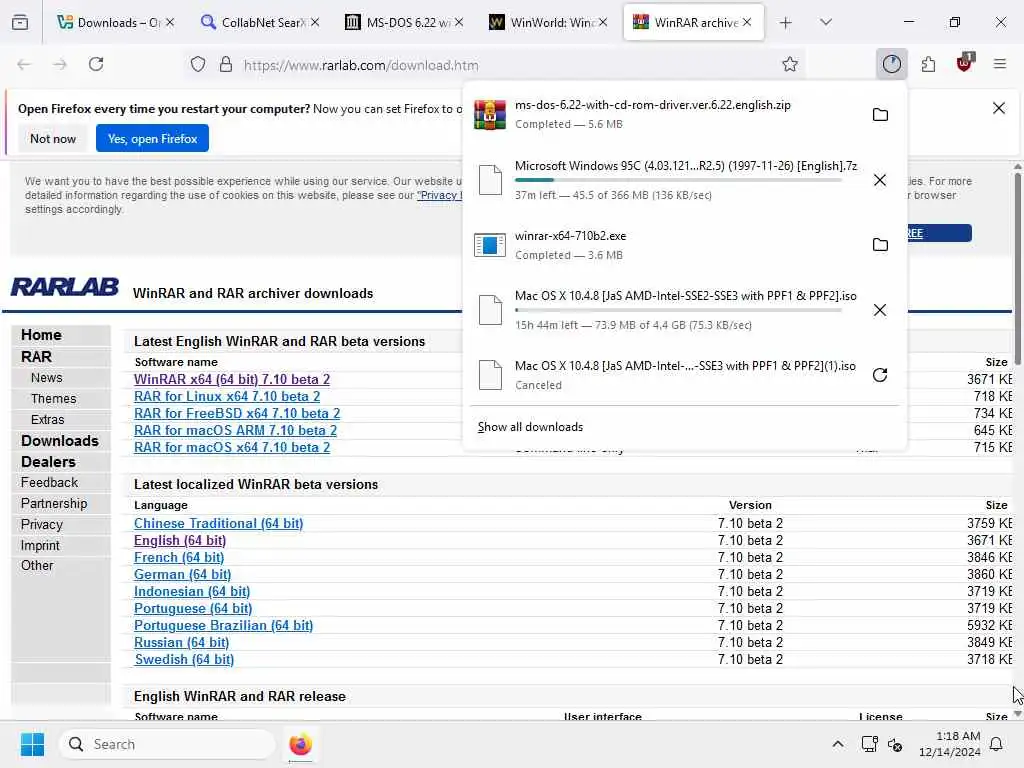The width and height of the screenshot is (1024, 768).
Task: Show site security padlock info
Action: click(225, 64)
